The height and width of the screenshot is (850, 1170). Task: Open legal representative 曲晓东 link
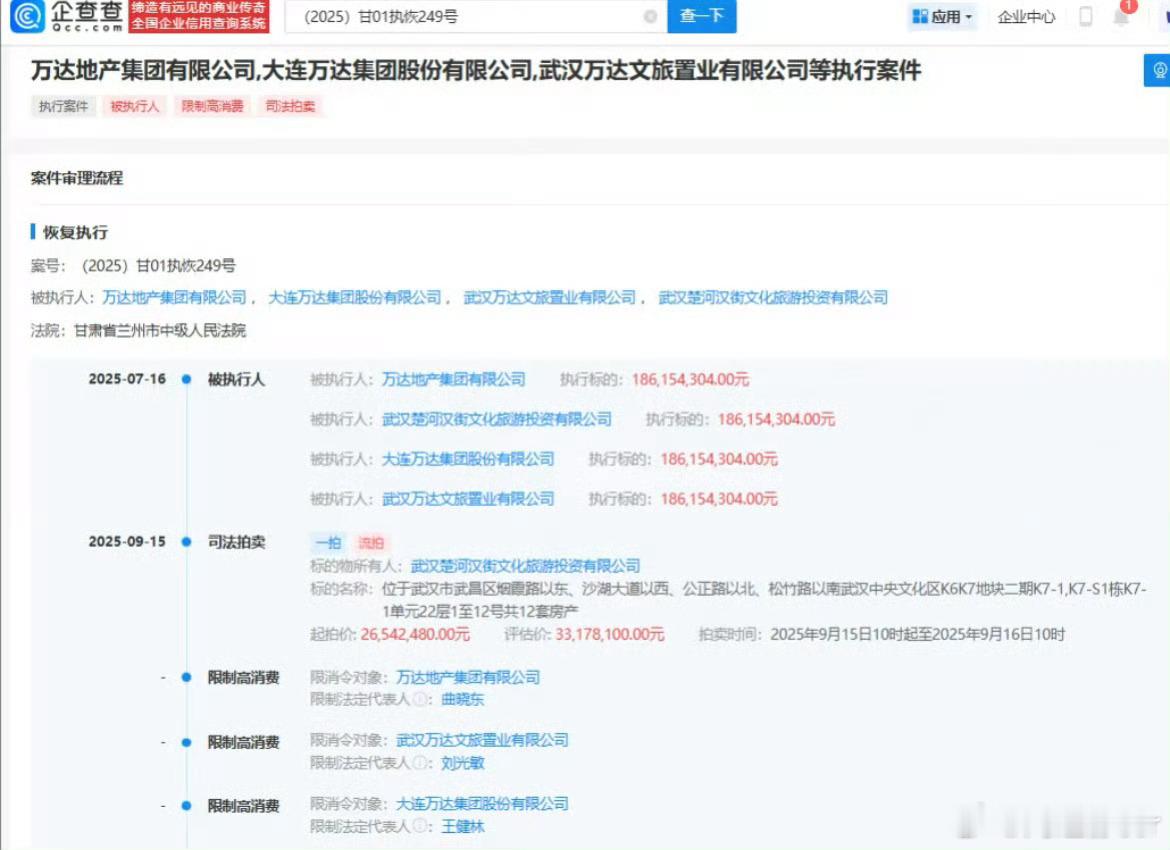463,699
